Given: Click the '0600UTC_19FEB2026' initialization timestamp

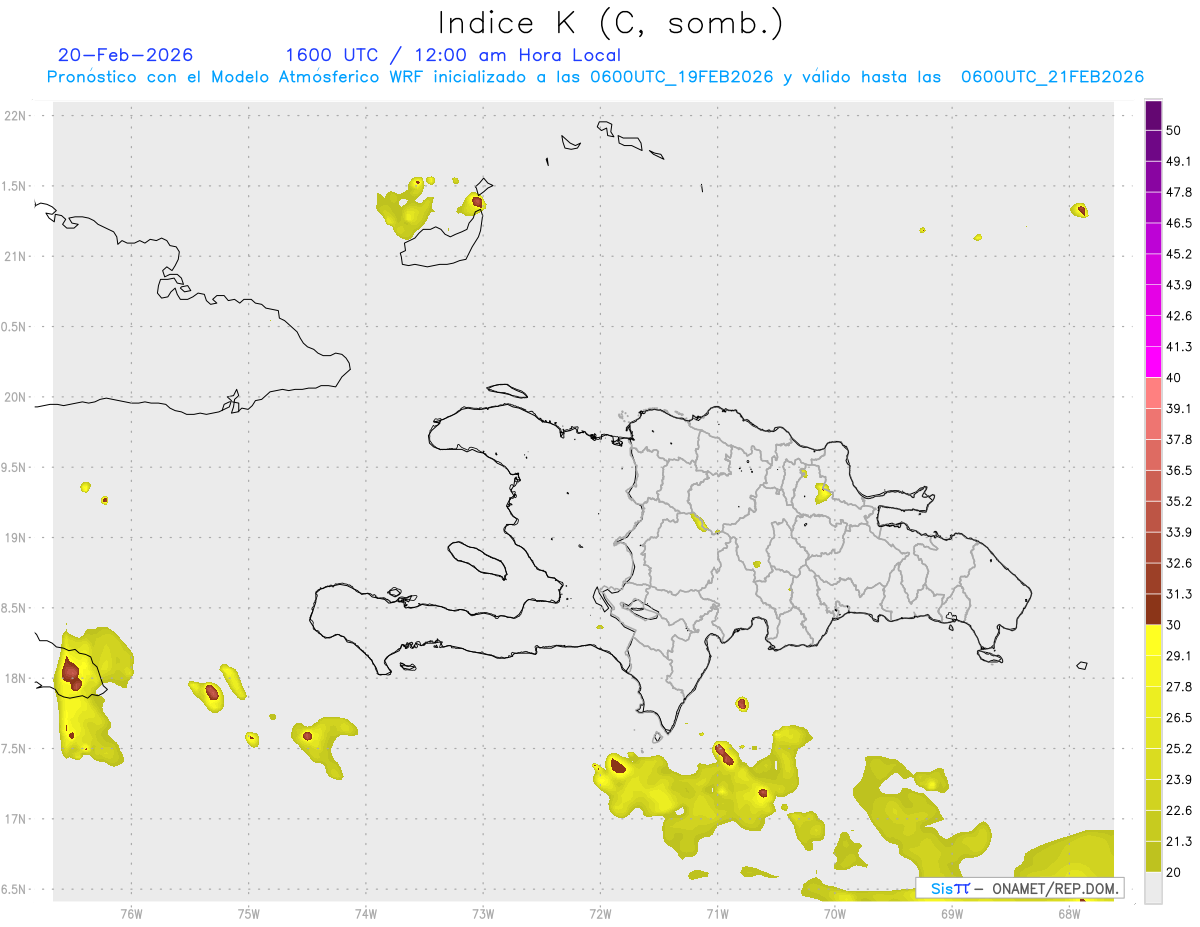Looking at the screenshot, I should (682, 77).
